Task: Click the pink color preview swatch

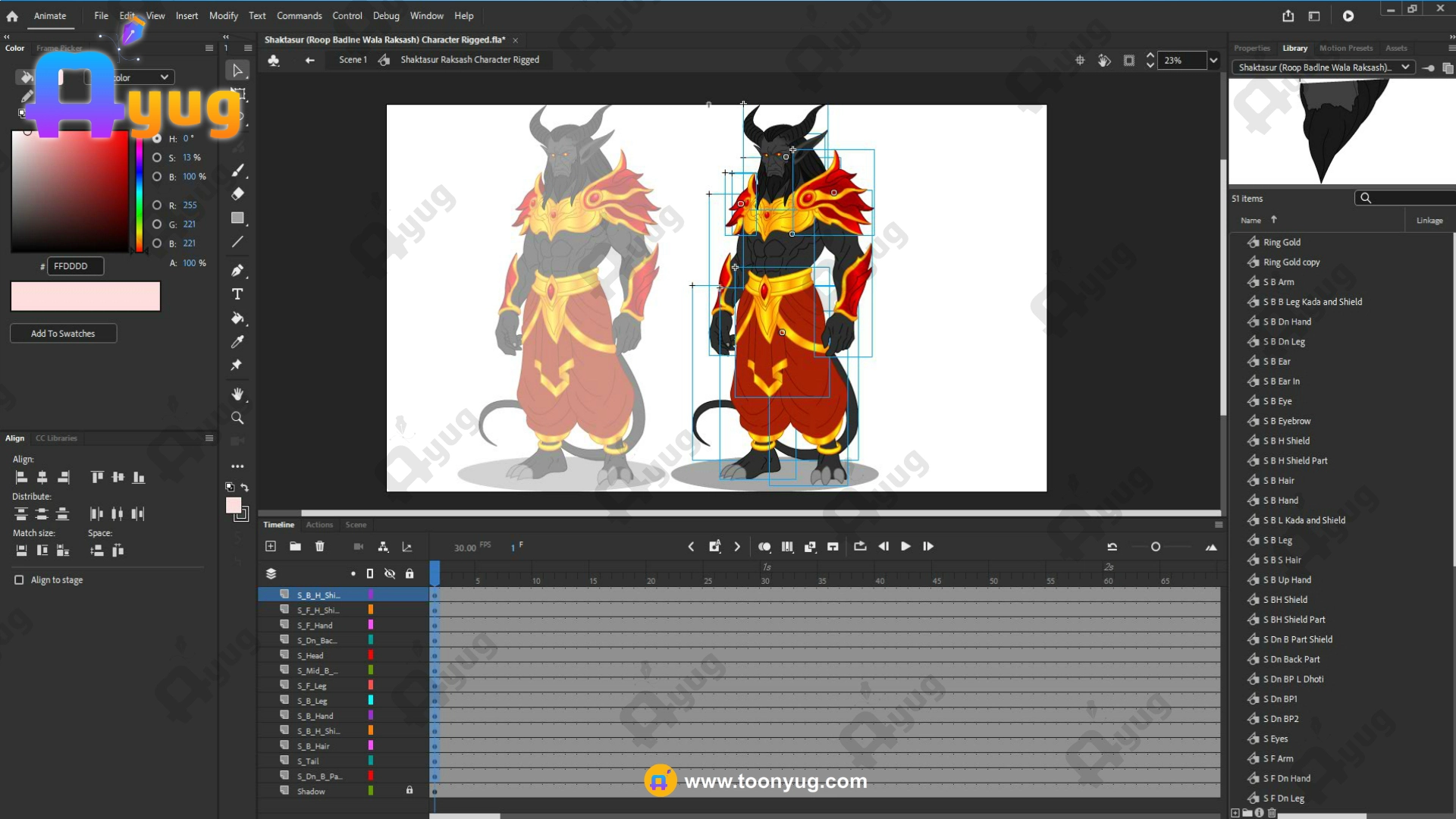Action: [x=86, y=297]
